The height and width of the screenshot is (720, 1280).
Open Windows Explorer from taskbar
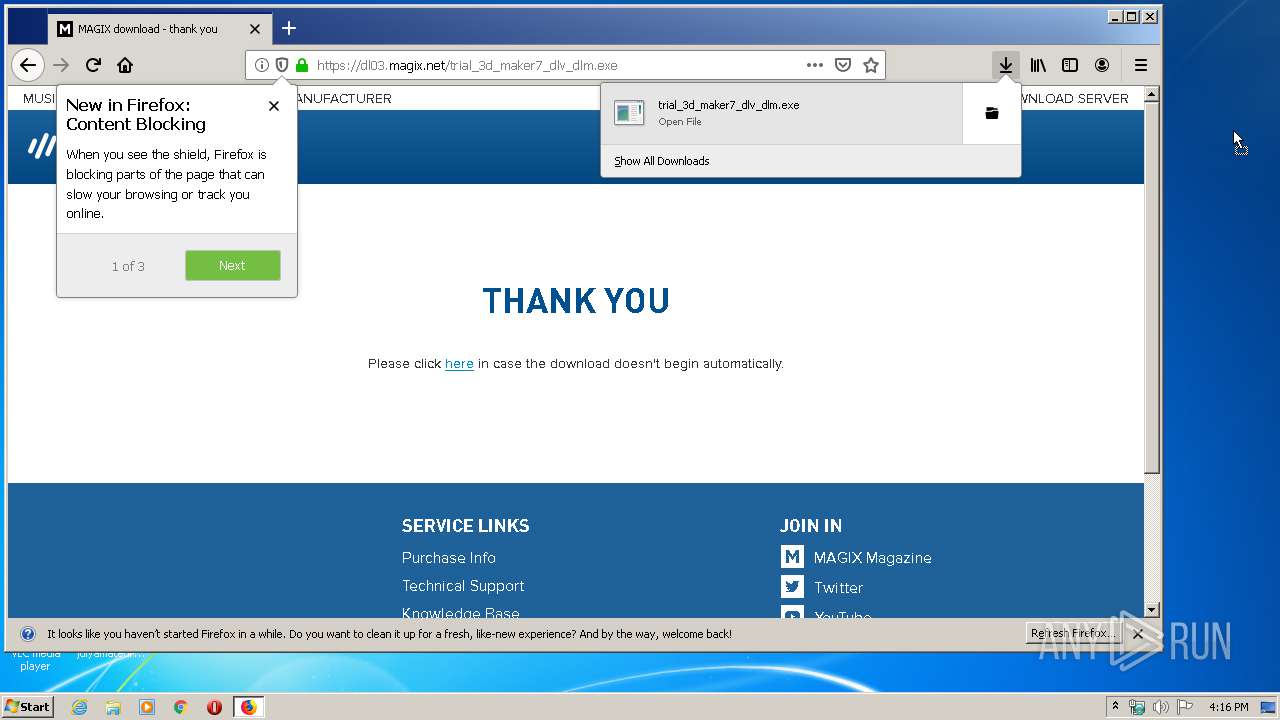[x=113, y=707]
